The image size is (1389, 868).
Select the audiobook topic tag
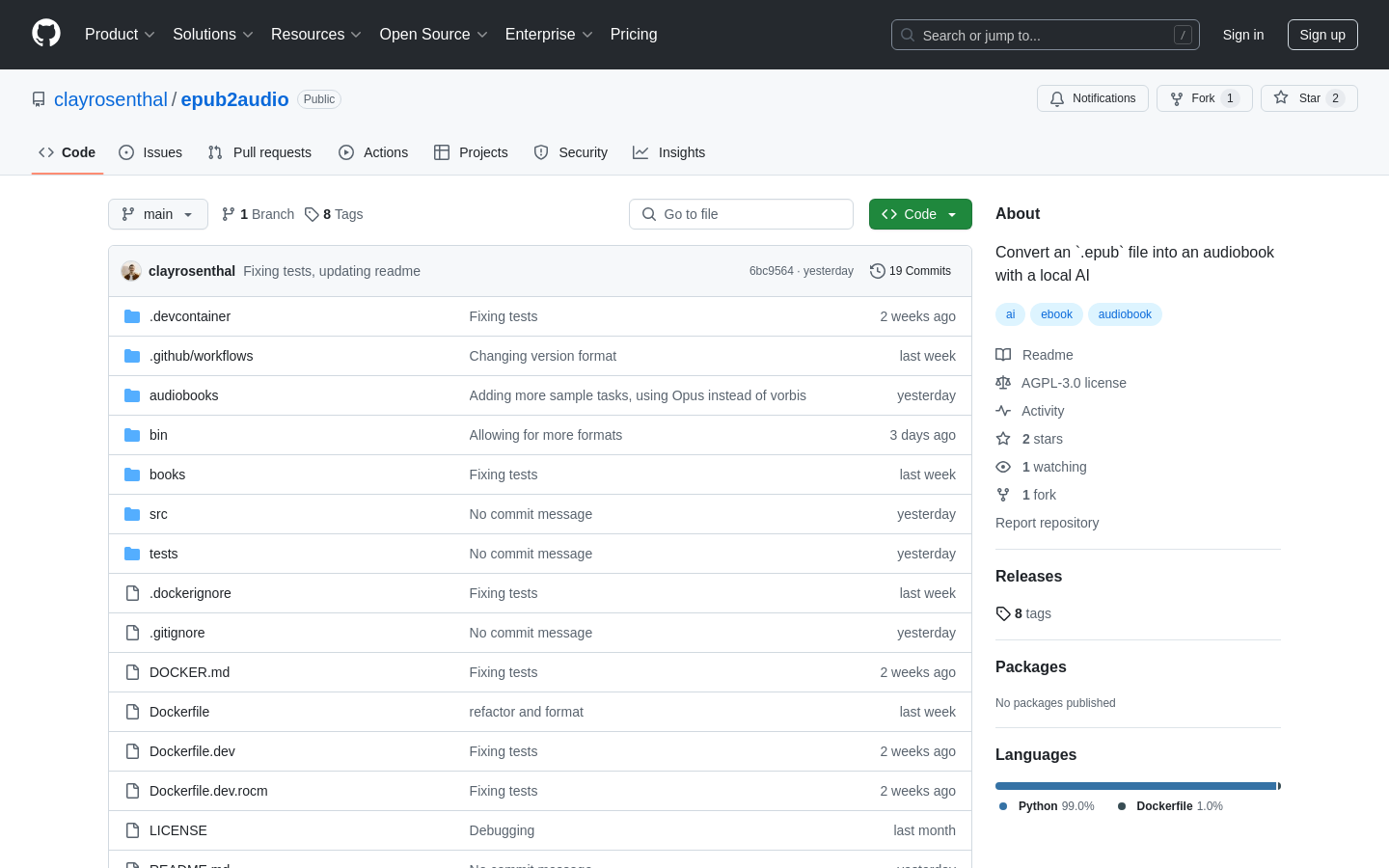click(x=1125, y=314)
